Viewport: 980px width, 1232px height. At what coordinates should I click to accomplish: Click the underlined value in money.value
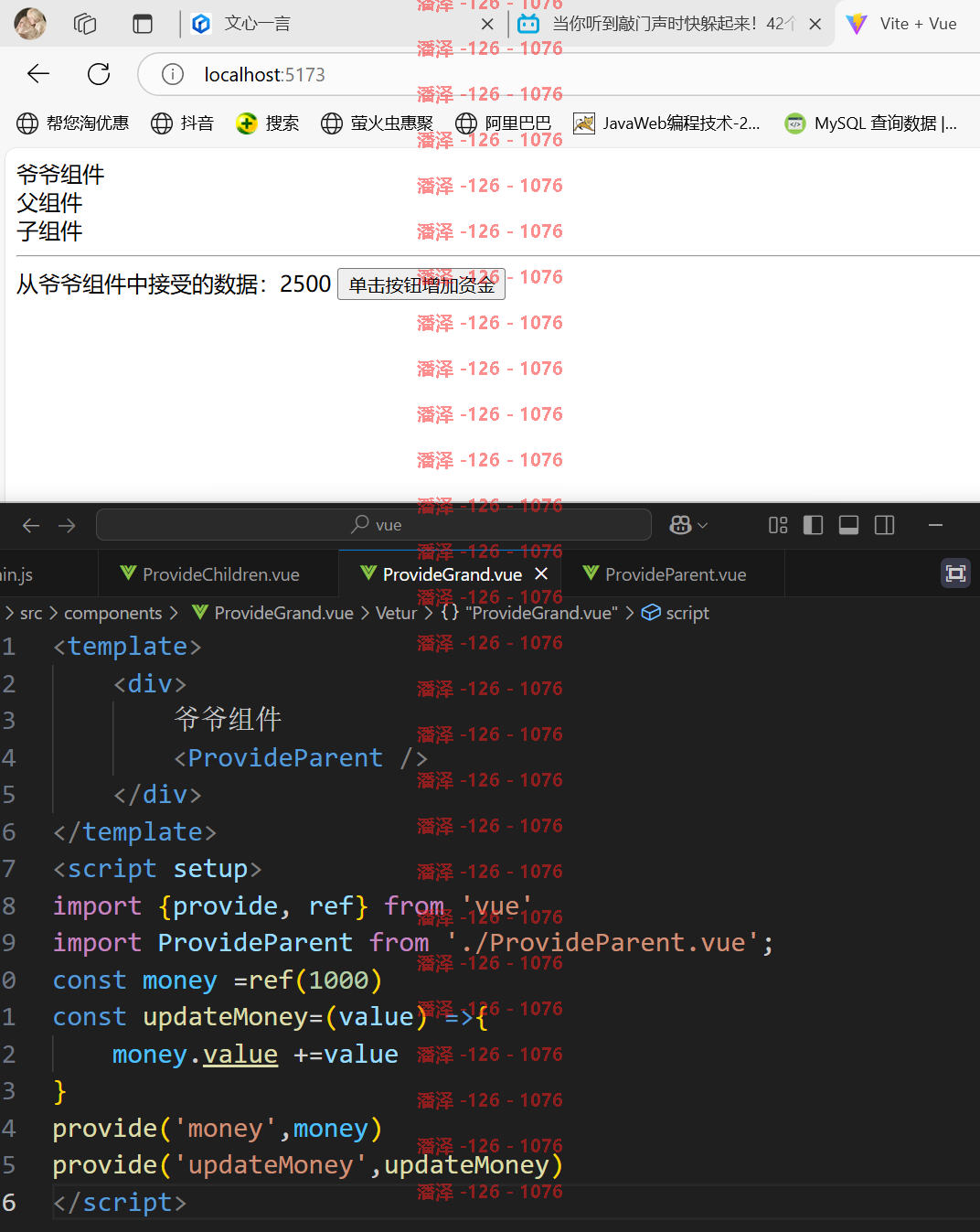[x=240, y=1055]
